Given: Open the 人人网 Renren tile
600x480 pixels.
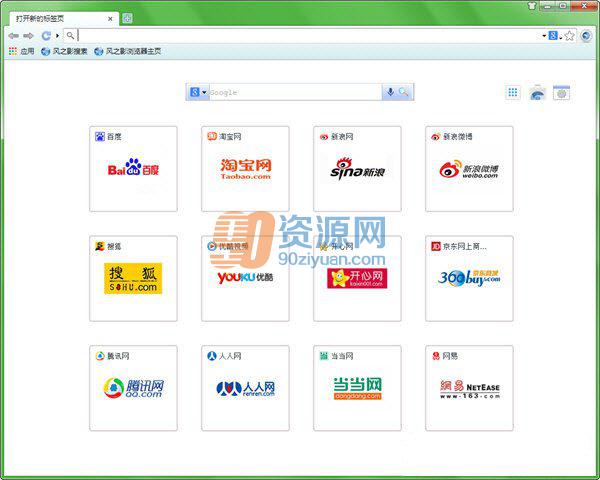Looking at the screenshot, I should coord(245,388).
